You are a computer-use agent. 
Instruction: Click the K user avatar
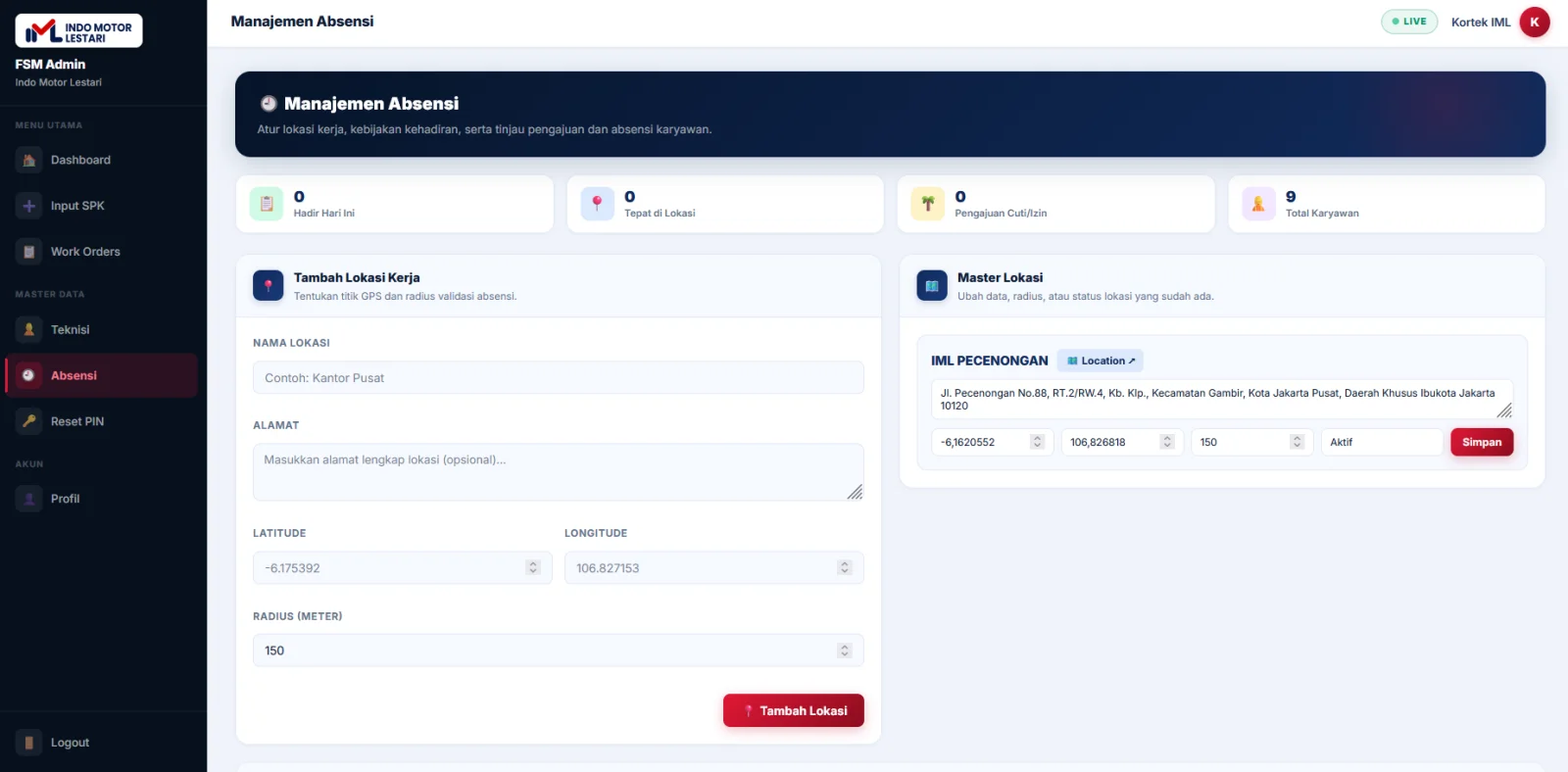tap(1535, 22)
